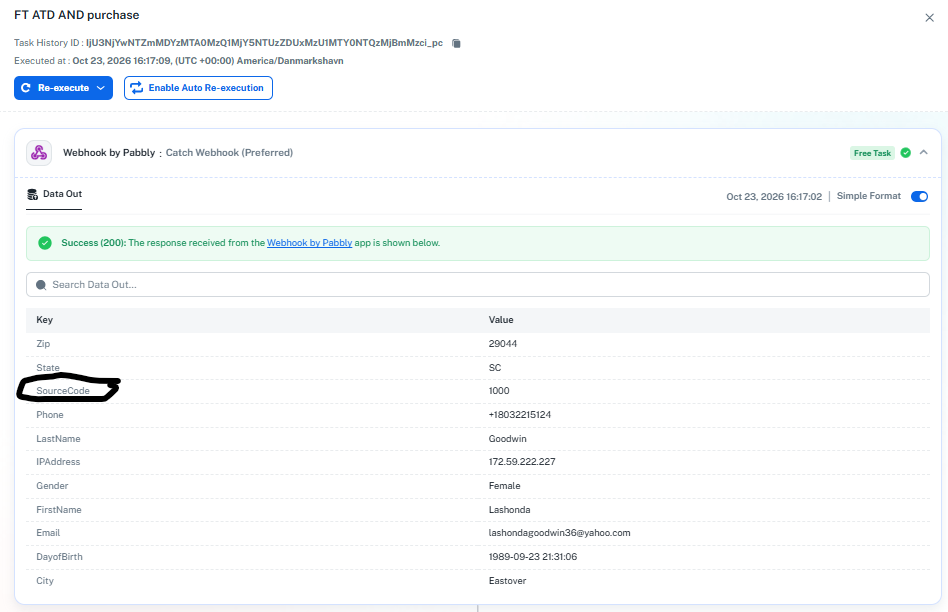Click the Executed at timestamp text

pos(208,60)
